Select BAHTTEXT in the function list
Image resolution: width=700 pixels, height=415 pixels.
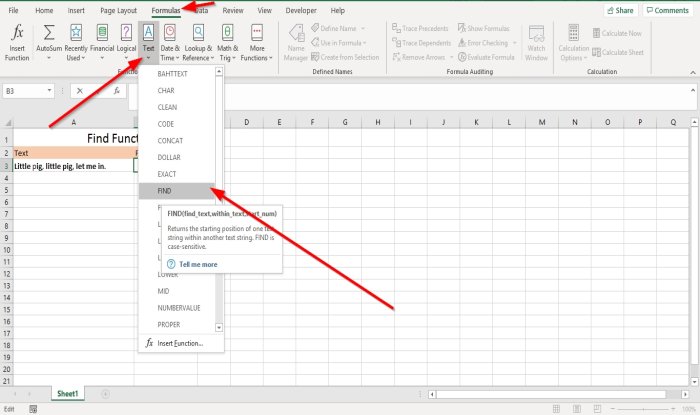[177, 74]
